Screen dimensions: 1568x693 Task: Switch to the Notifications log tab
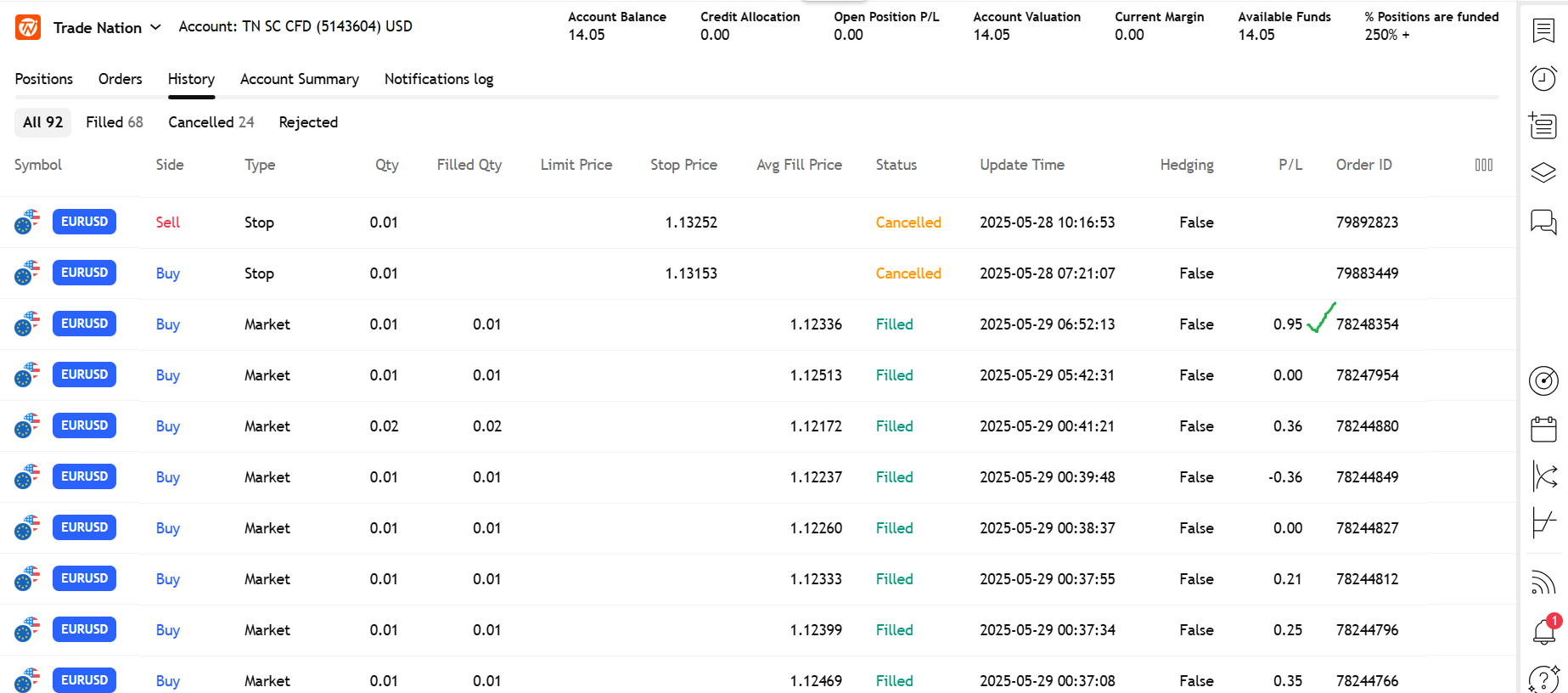tap(438, 79)
